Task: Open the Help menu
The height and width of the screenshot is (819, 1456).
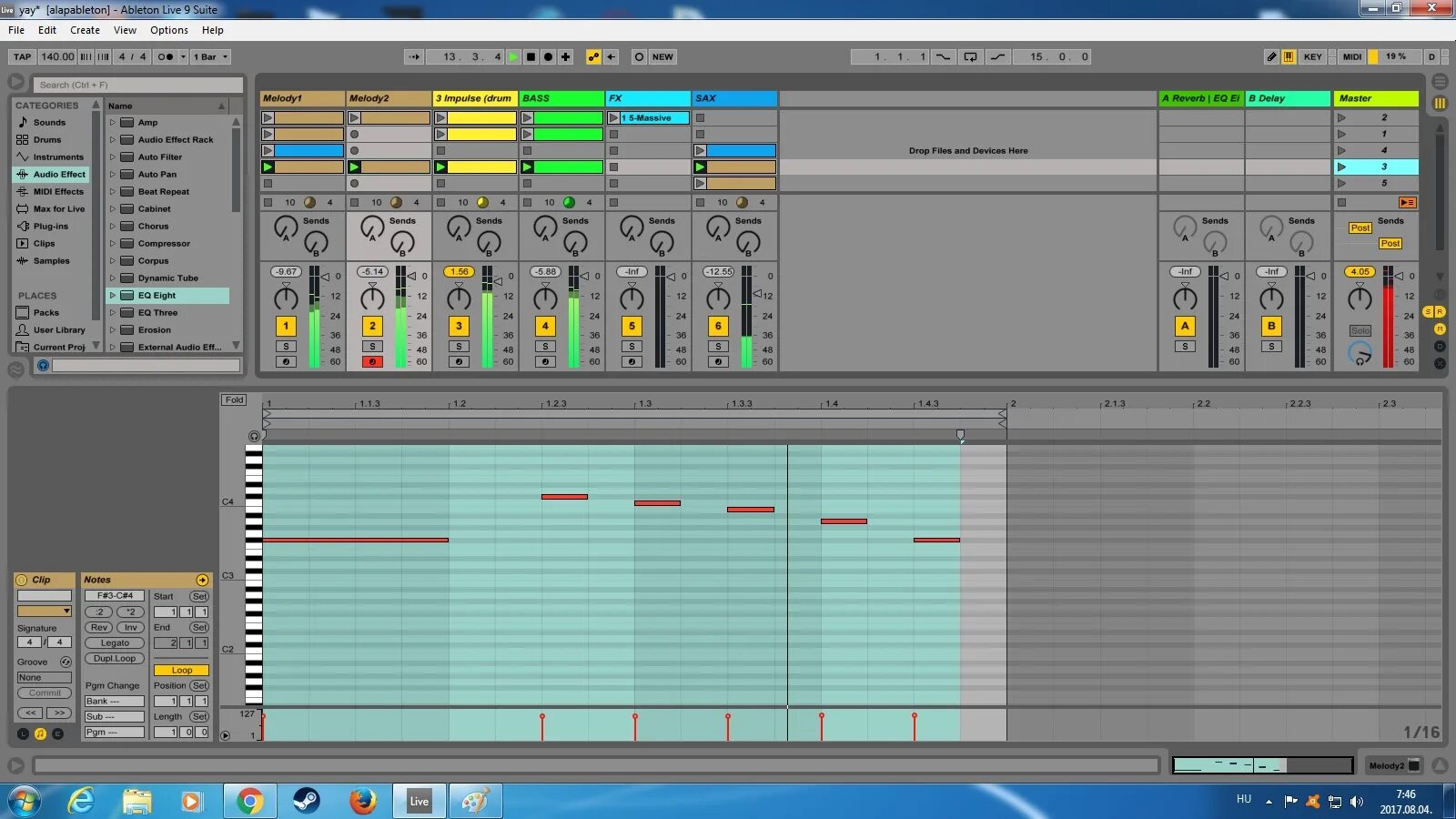Action: click(213, 30)
